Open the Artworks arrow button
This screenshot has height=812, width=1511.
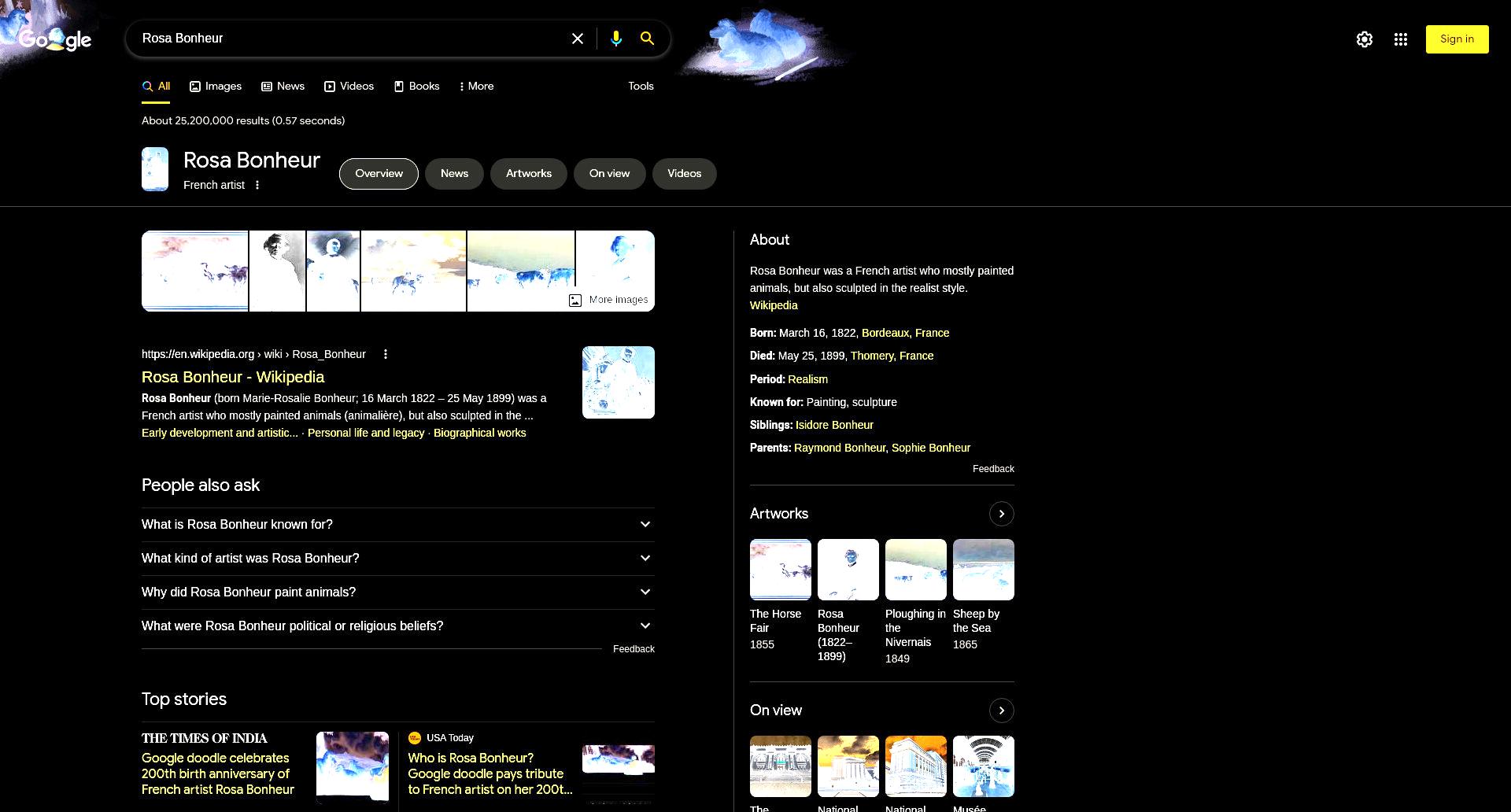(1001, 514)
